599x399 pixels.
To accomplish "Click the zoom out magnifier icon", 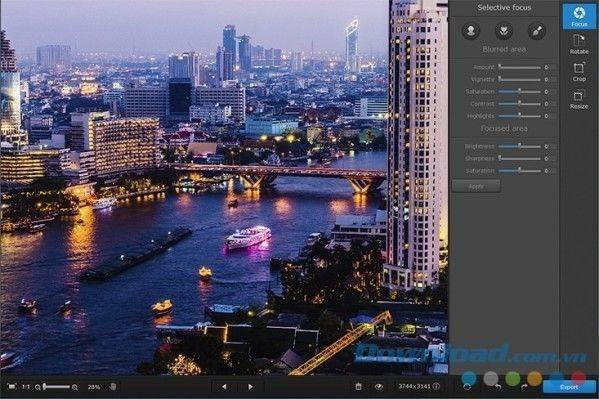I will tap(38, 387).
